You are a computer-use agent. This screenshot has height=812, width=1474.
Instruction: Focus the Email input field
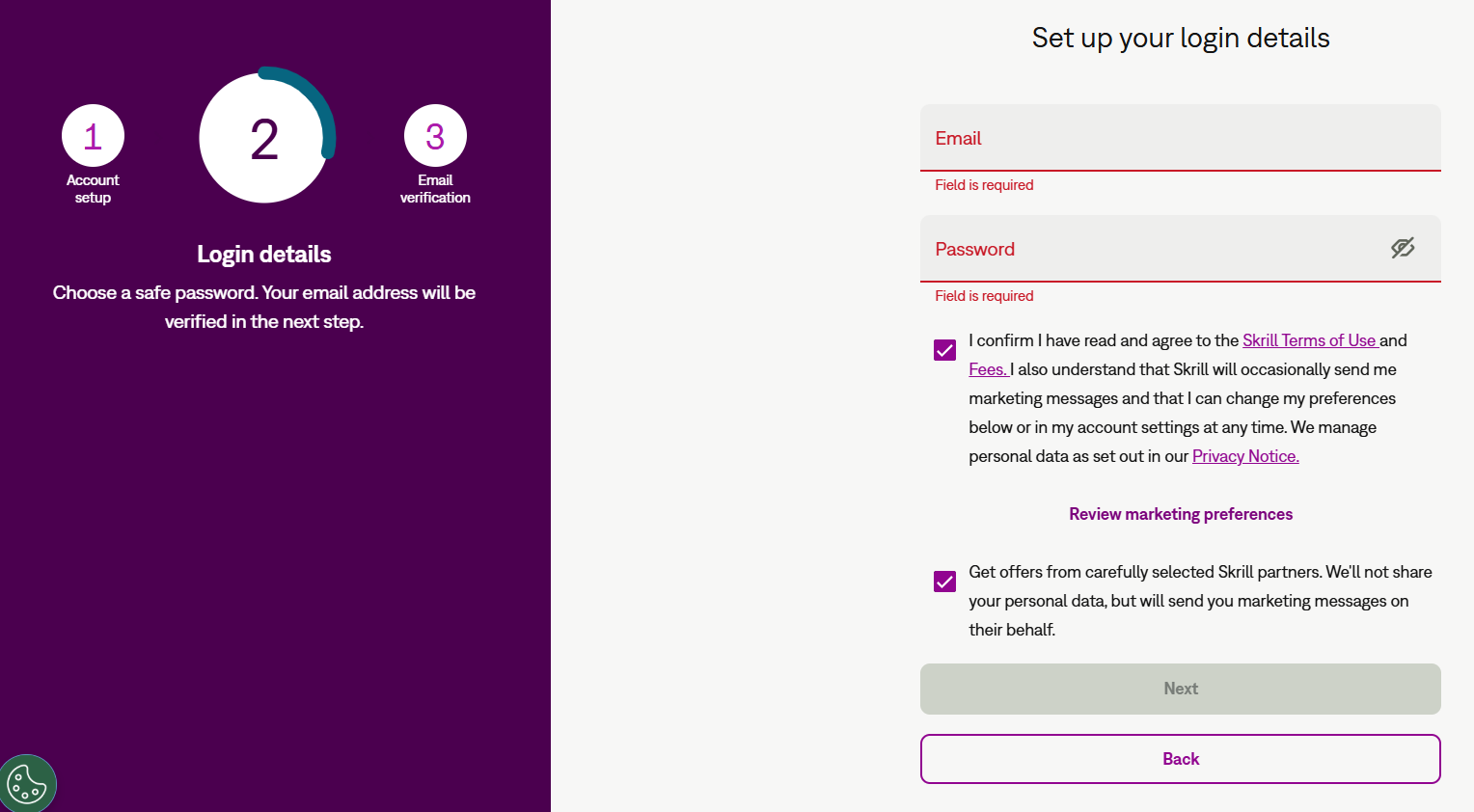tap(1181, 138)
